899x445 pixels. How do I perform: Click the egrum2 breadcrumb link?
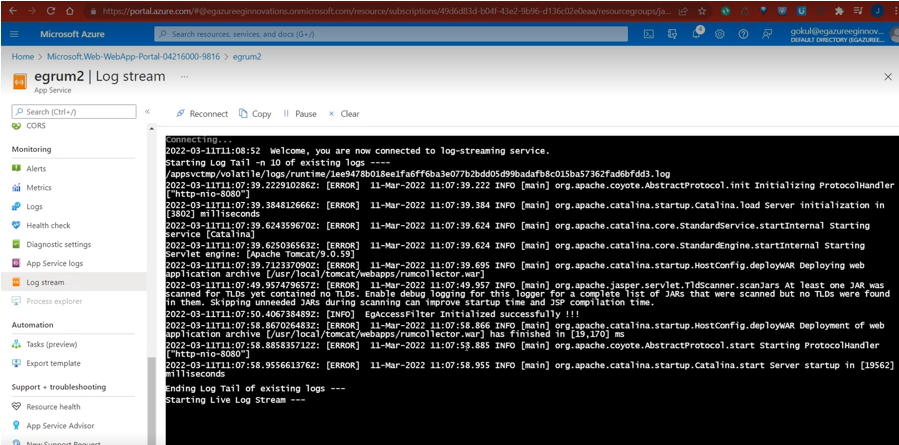tap(247, 57)
